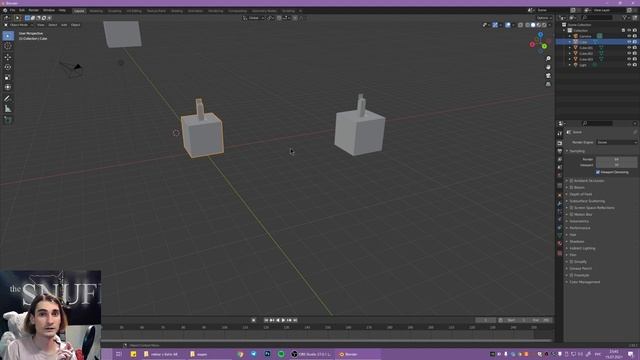
Task: Select the 3D Cursor tool
Action: coord(8,46)
